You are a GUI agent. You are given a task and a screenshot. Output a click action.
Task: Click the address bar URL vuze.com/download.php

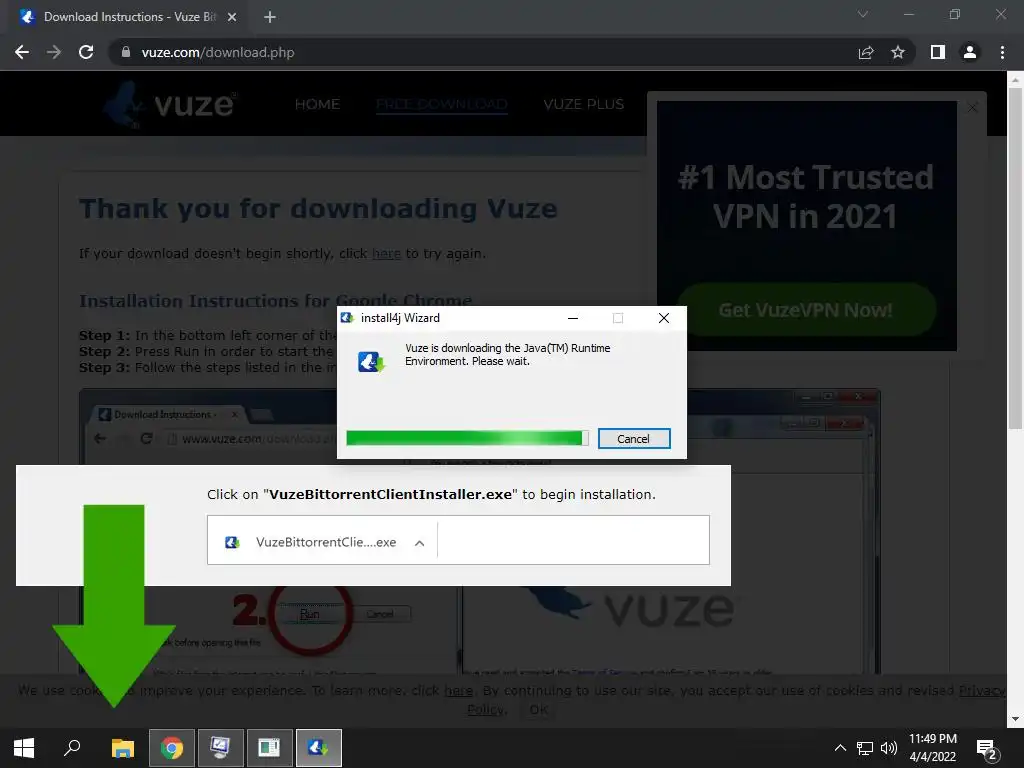[218, 52]
